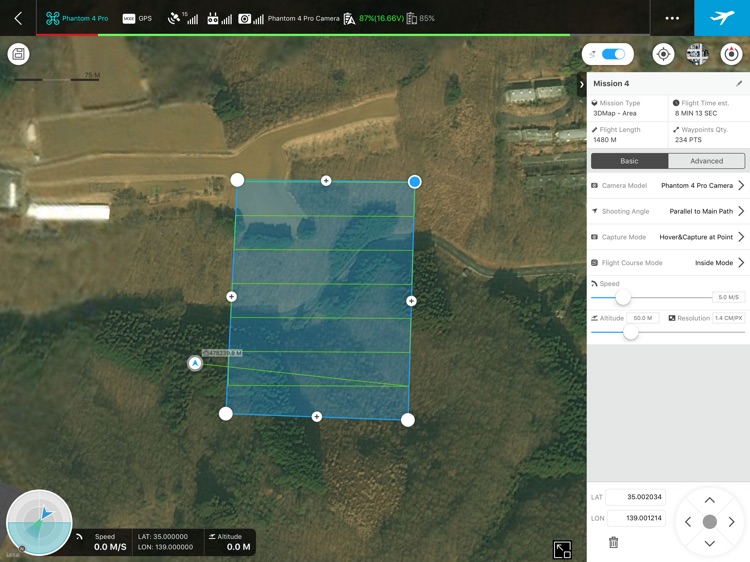Open Camera Model options chevron
Screen dimensions: 750x562
[741, 185]
